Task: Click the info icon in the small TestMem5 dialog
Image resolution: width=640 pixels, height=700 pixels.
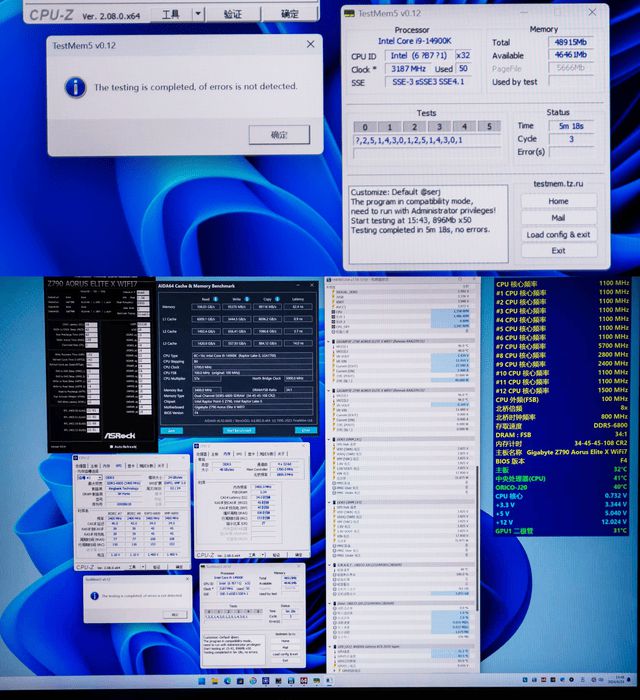Action: click(x=94, y=596)
